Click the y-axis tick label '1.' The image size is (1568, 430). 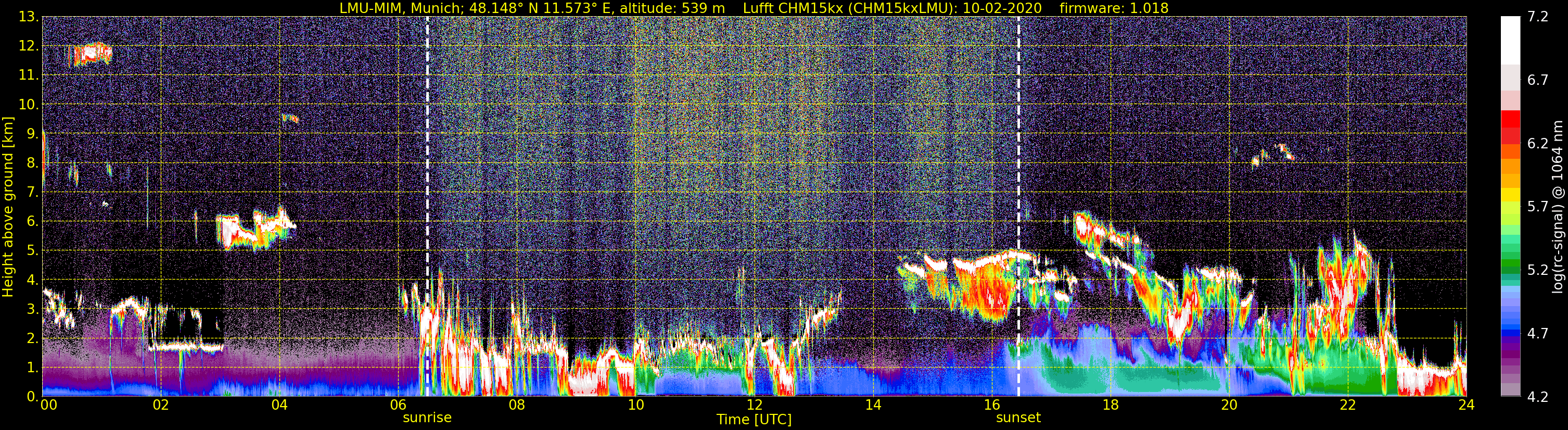click(x=32, y=368)
